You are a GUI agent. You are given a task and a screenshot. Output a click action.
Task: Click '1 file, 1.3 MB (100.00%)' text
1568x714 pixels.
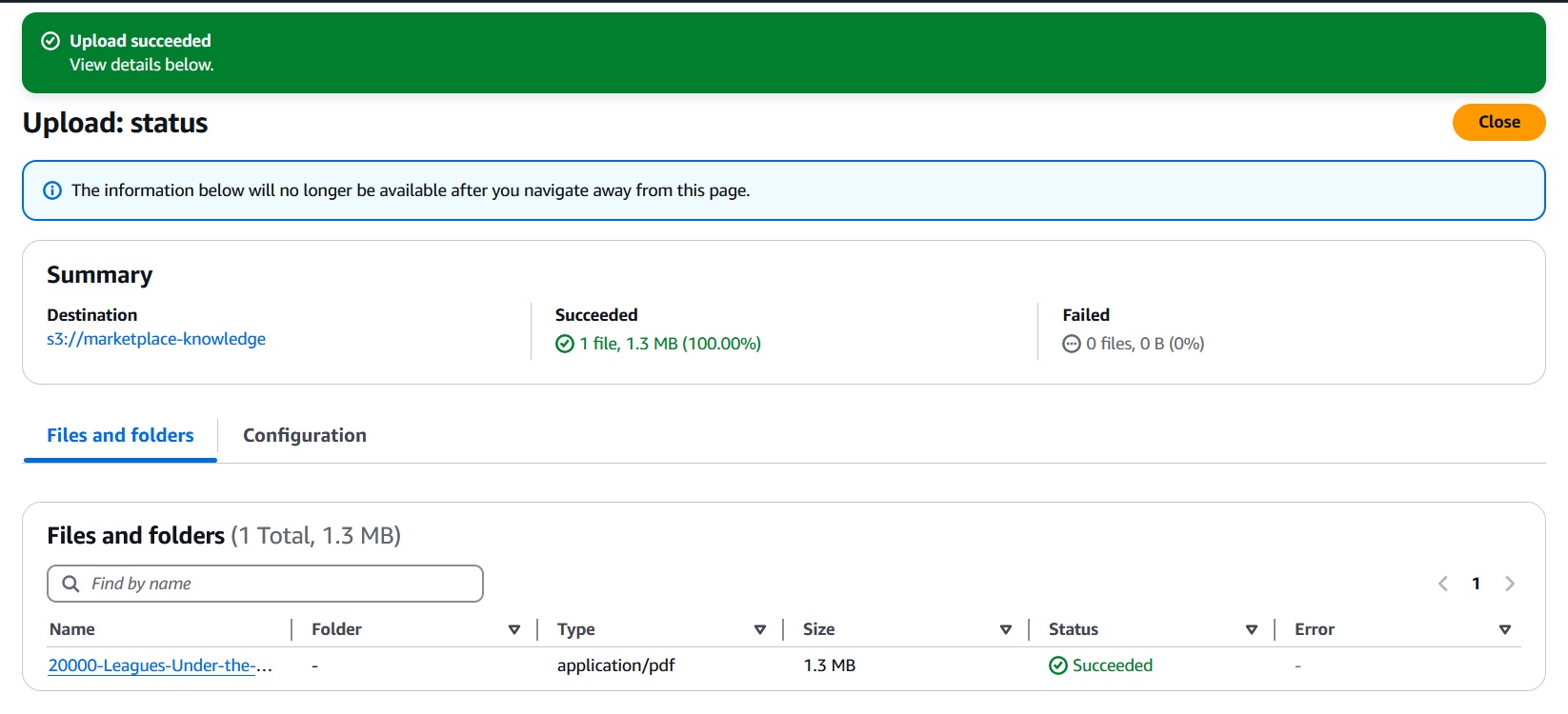[671, 344]
